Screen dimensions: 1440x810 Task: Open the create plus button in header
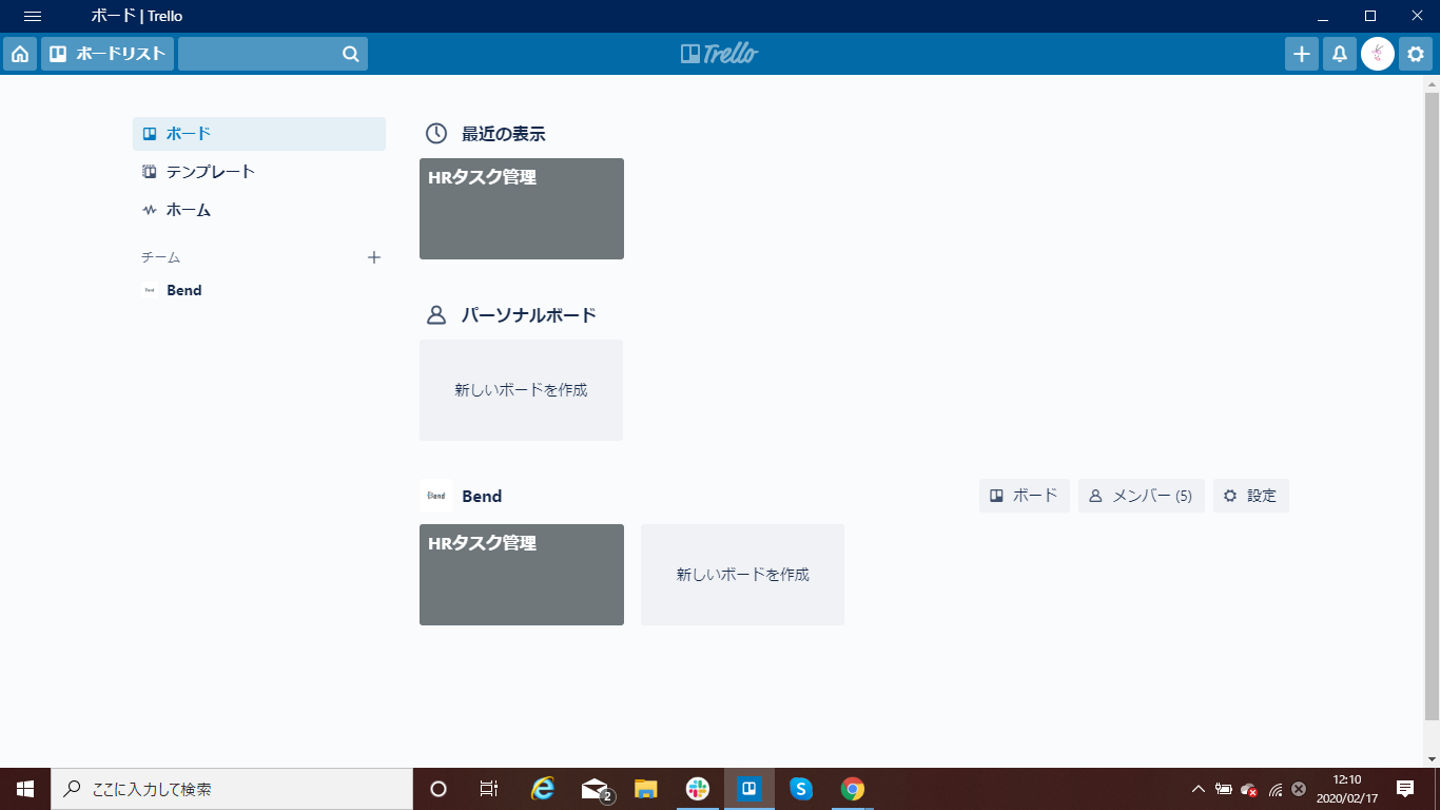1301,54
